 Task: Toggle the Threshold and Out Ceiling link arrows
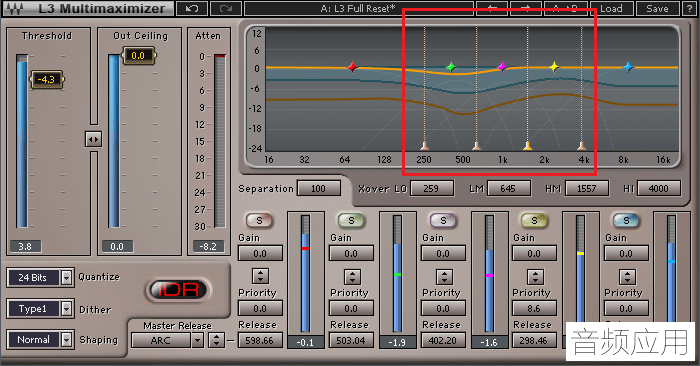[x=93, y=139]
